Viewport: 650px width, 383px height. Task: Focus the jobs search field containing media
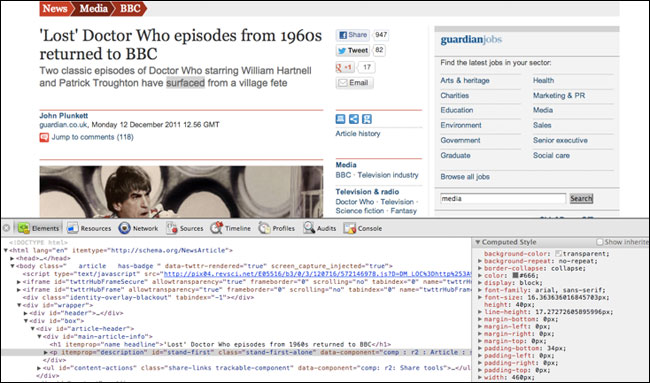pos(503,199)
